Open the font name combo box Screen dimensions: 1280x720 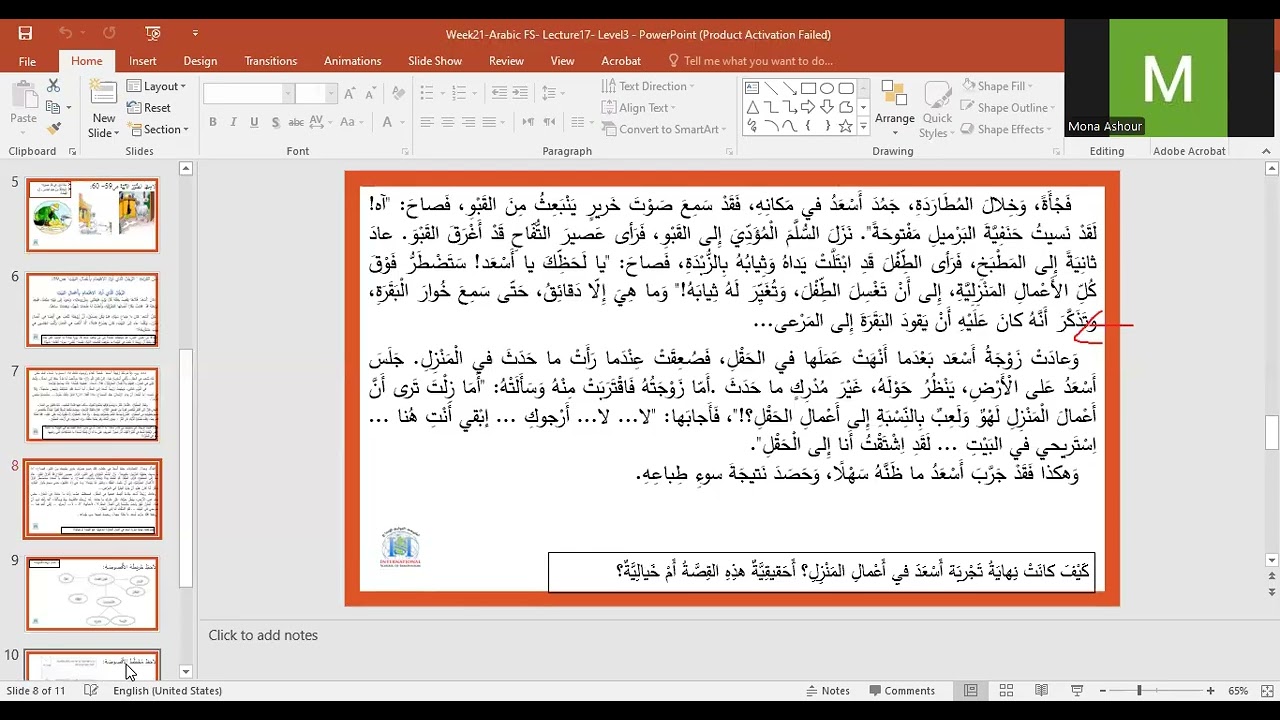(248, 93)
